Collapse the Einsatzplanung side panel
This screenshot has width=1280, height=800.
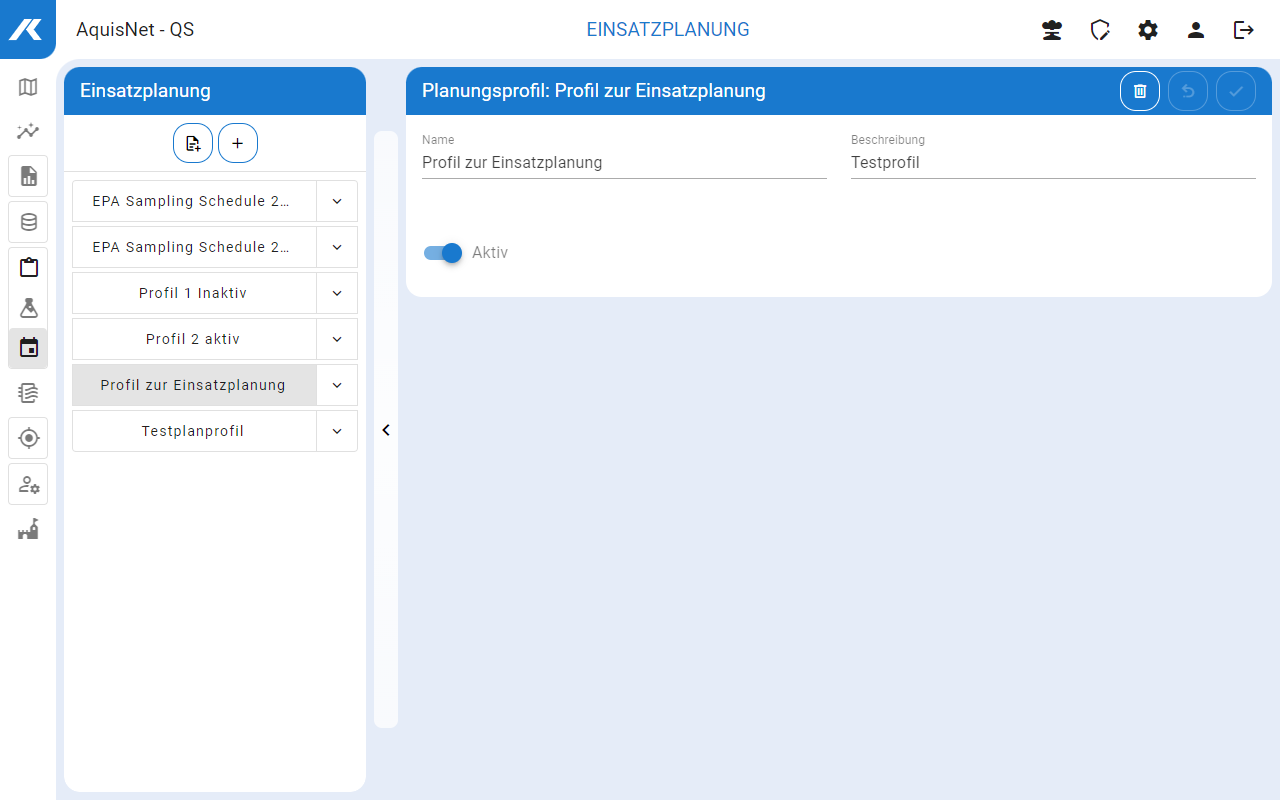[x=386, y=430]
